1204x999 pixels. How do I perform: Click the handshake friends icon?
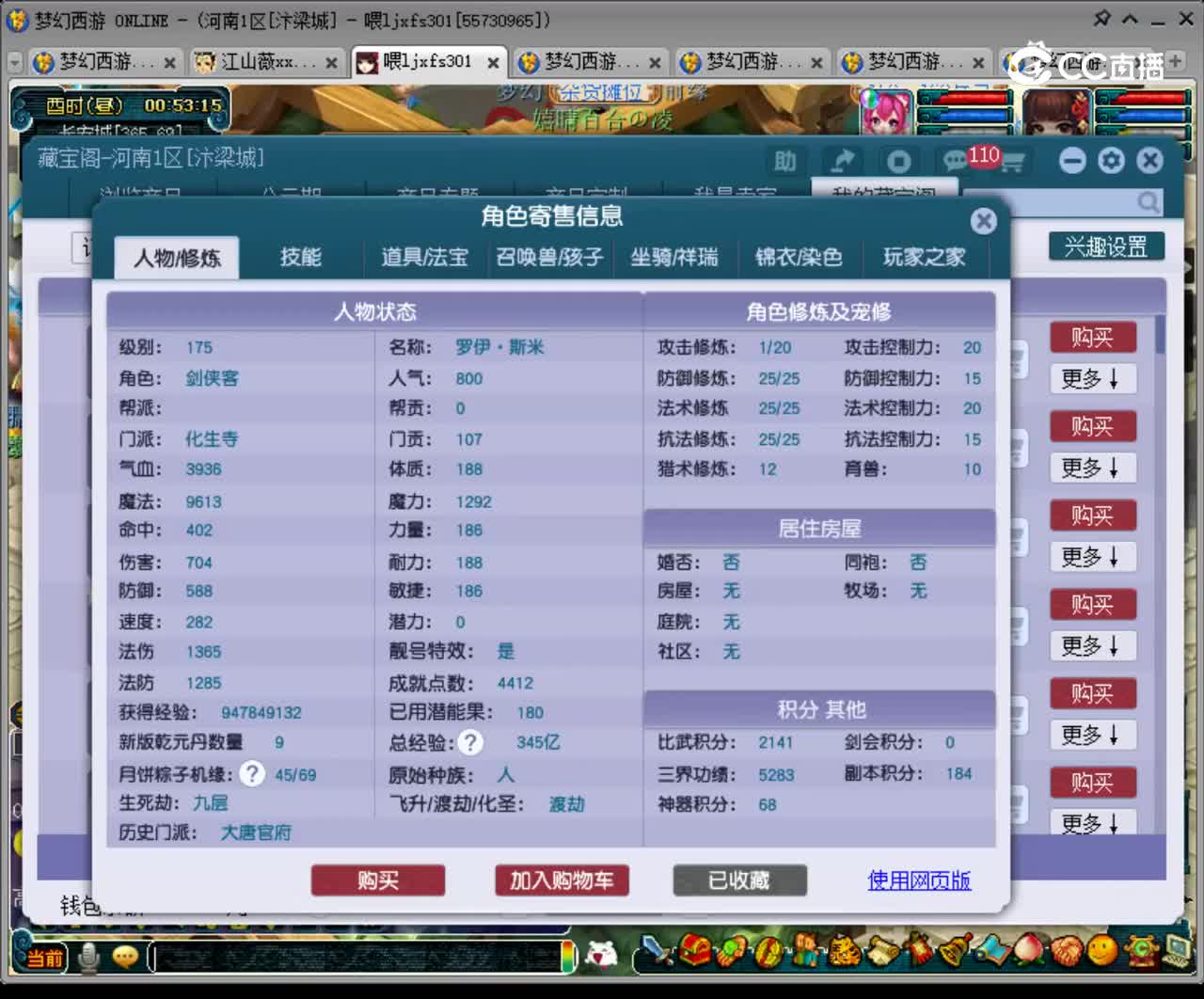1068,951
